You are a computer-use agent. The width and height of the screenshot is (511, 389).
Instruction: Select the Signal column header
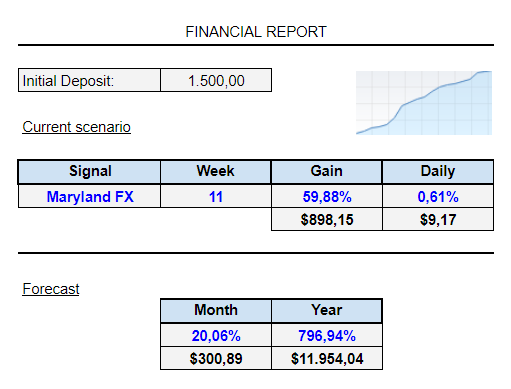click(89, 171)
